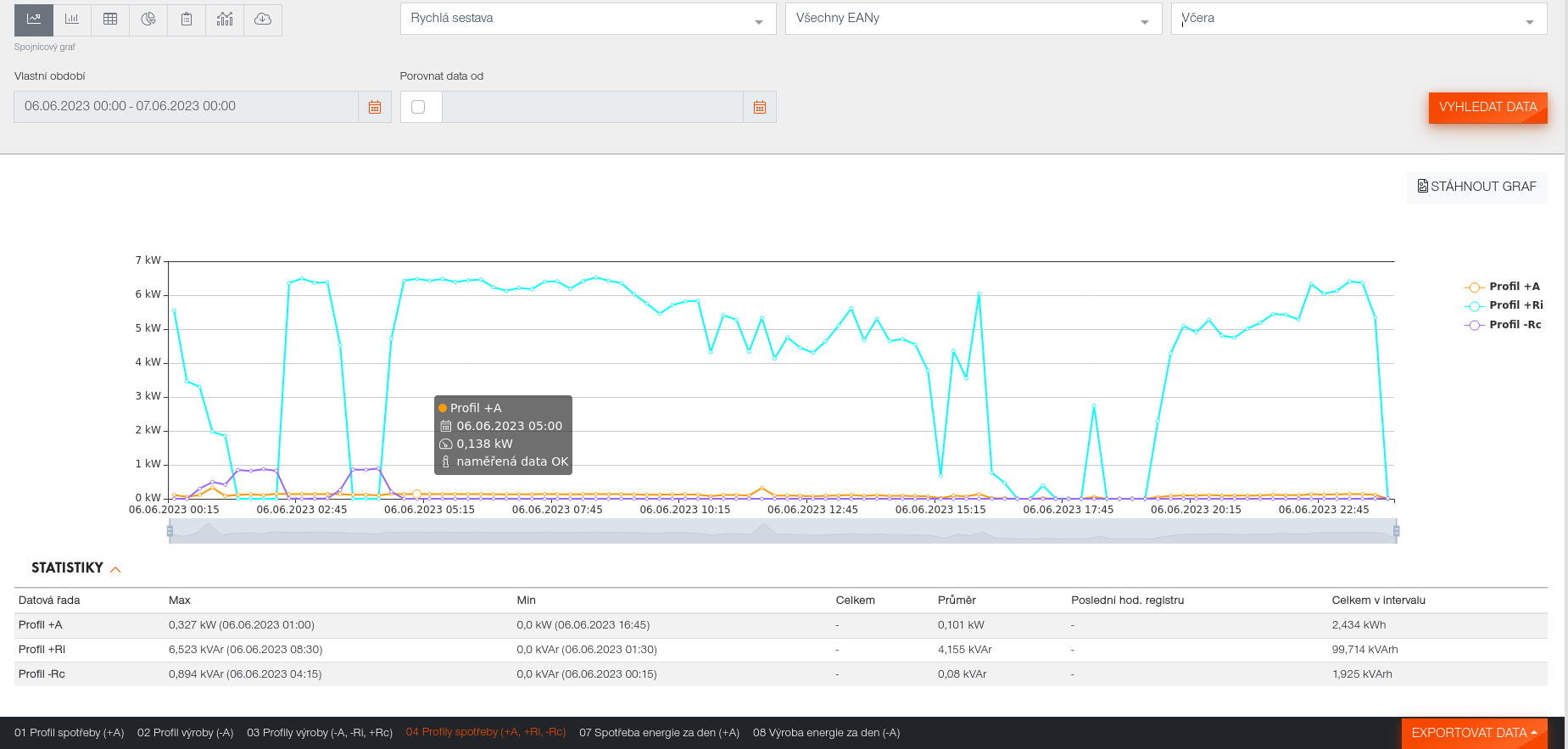Viewport: 1568px width, 749px height.
Task: Select the line chart view icon
Action: [x=34, y=19]
